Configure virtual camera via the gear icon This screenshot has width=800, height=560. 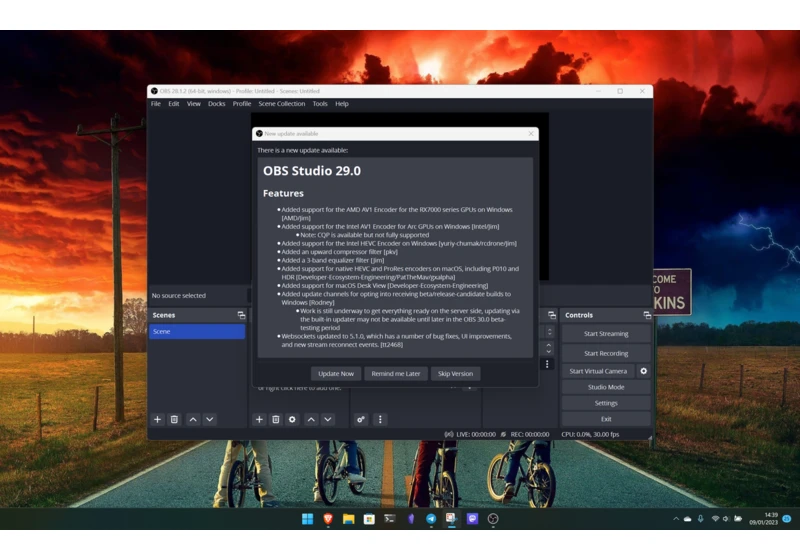[x=644, y=371]
